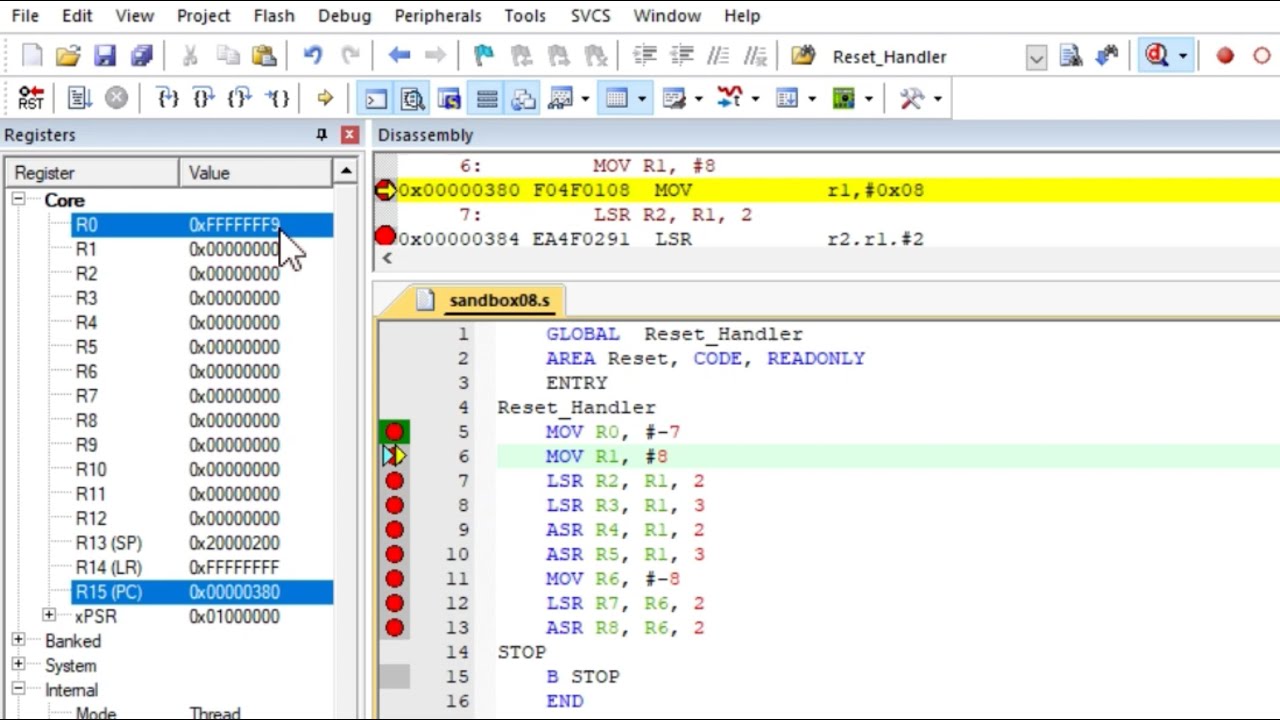Click the Step over icon
The image size is (1280, 720).
point(203,98)
